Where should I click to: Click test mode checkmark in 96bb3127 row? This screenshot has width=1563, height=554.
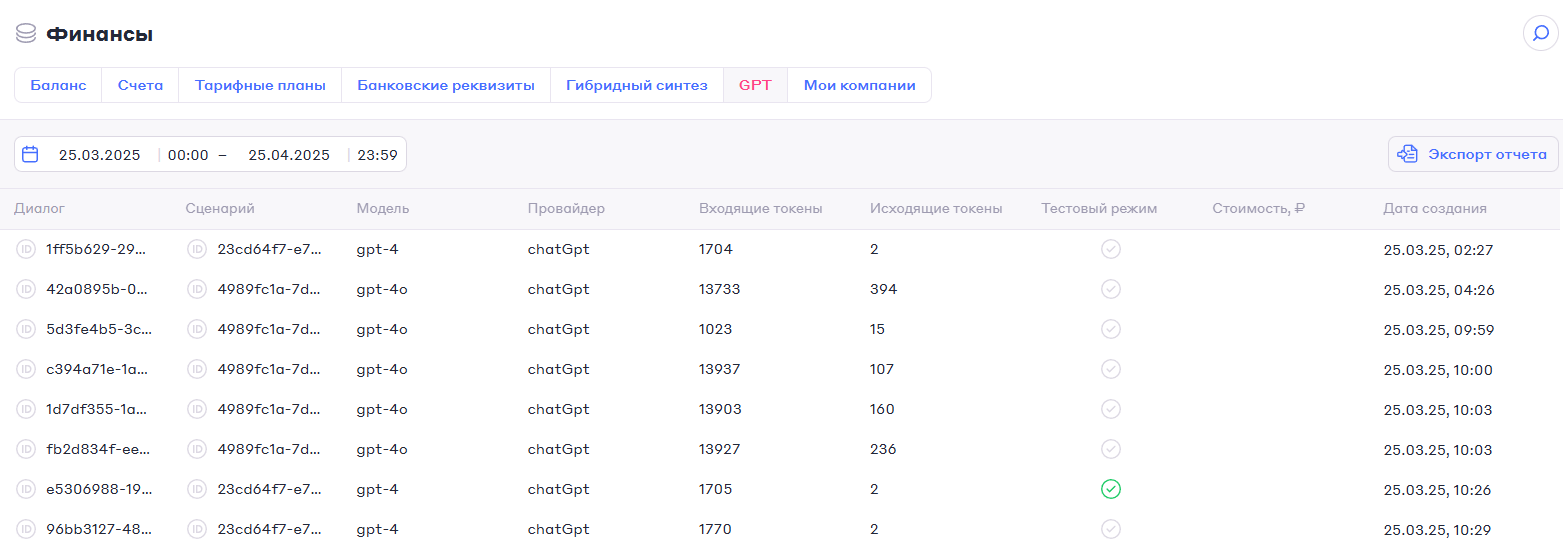pyautogui.click(x=1110, y=529)
